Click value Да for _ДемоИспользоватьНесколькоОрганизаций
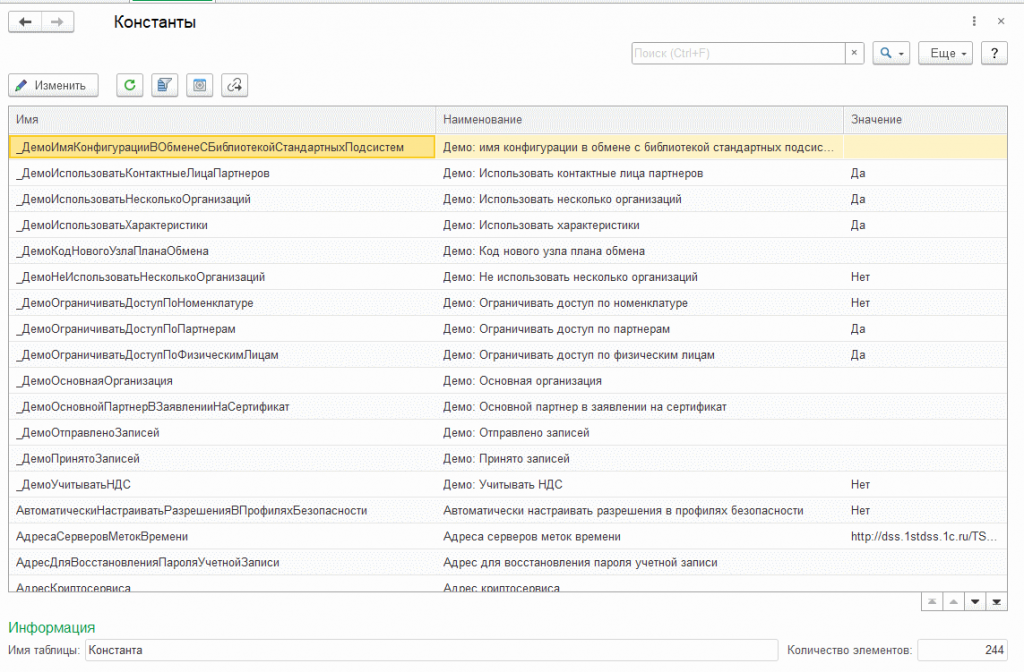The image size is (1024, 672). tap(857, 199)
